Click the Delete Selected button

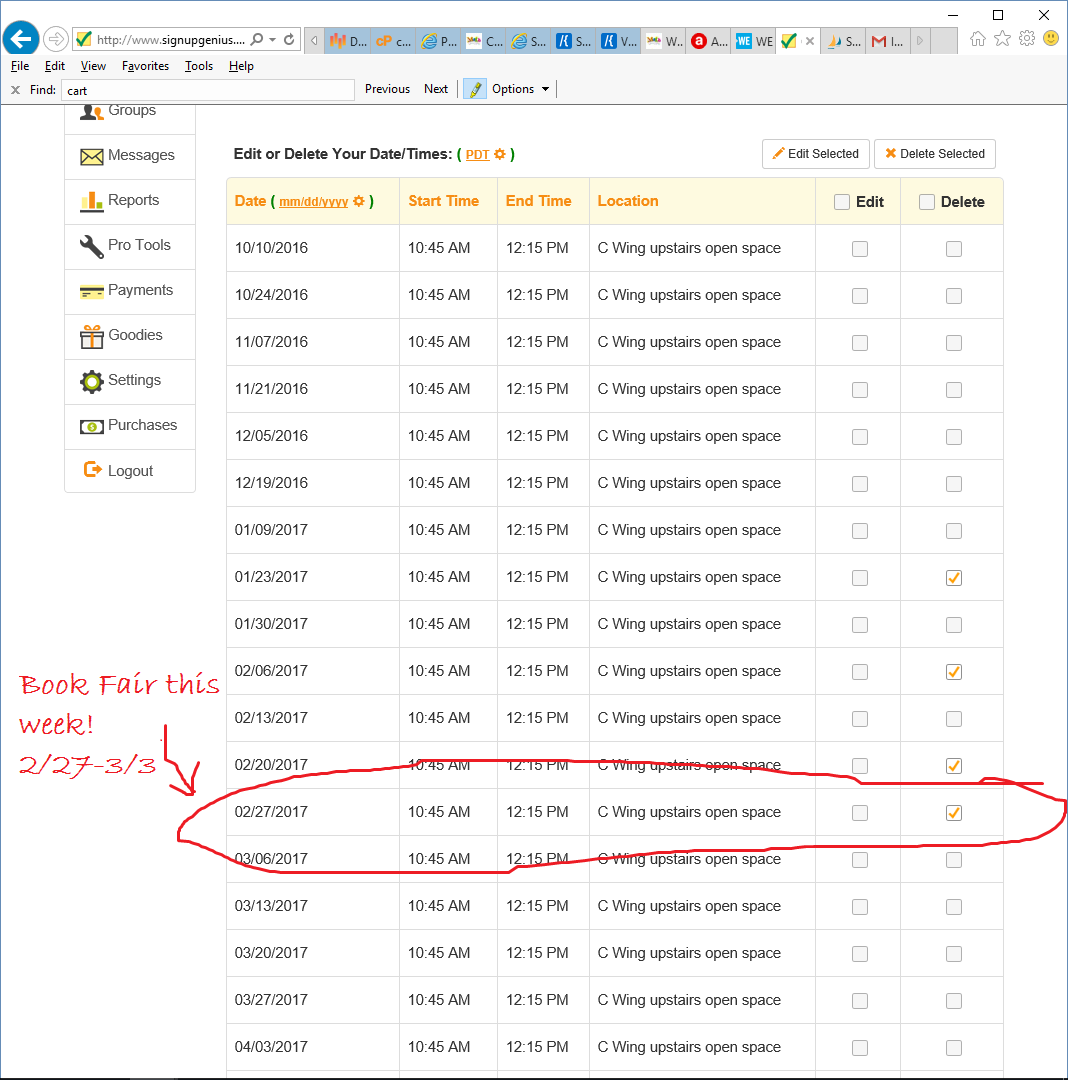(934, 154)
